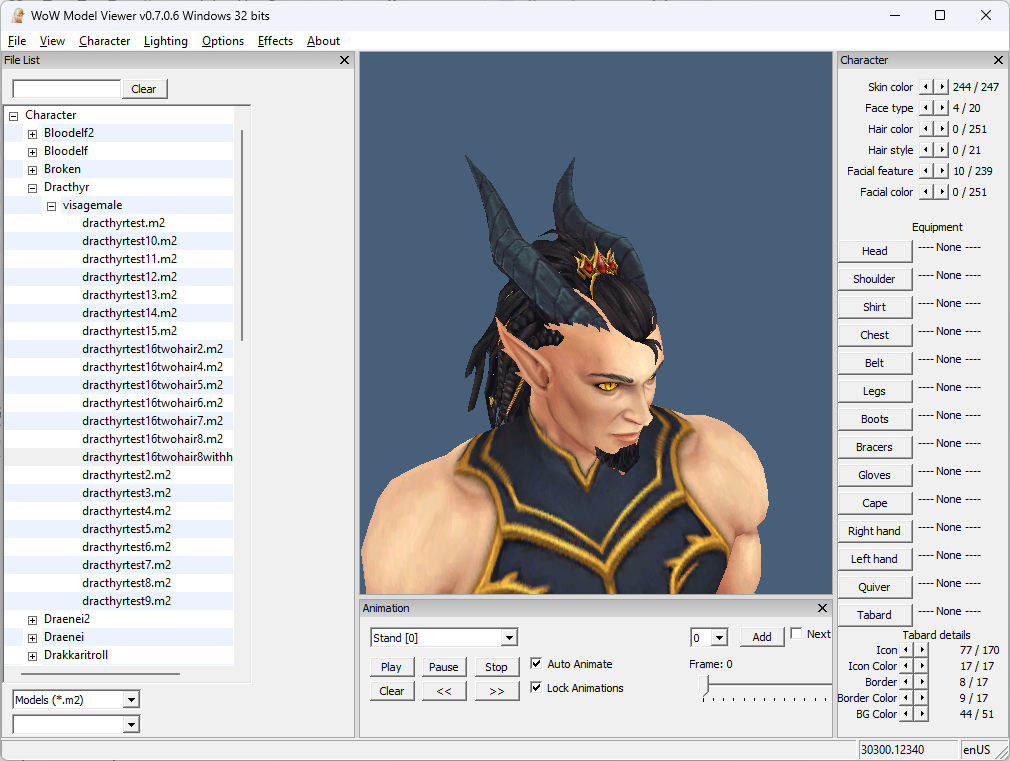Open the Character menu
The image size is (1010, 761).
click(104, 41)
